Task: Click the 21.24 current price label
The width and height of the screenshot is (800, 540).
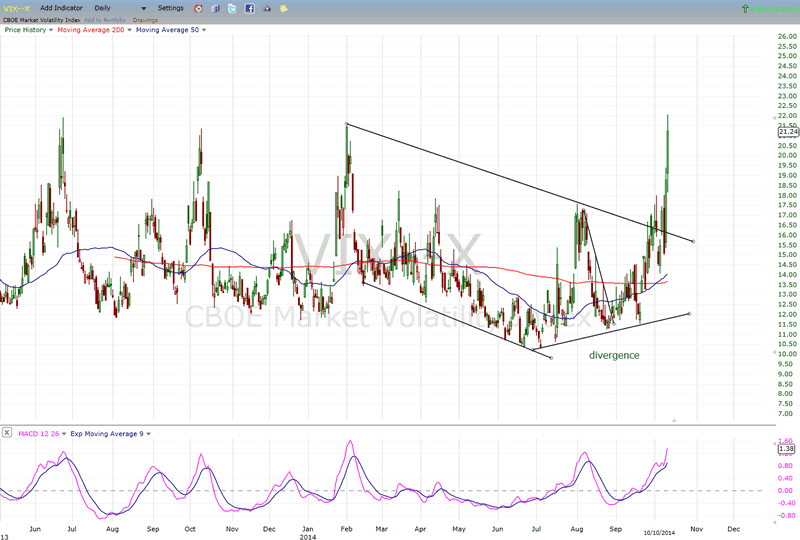Action: click(x=788, y=132)
